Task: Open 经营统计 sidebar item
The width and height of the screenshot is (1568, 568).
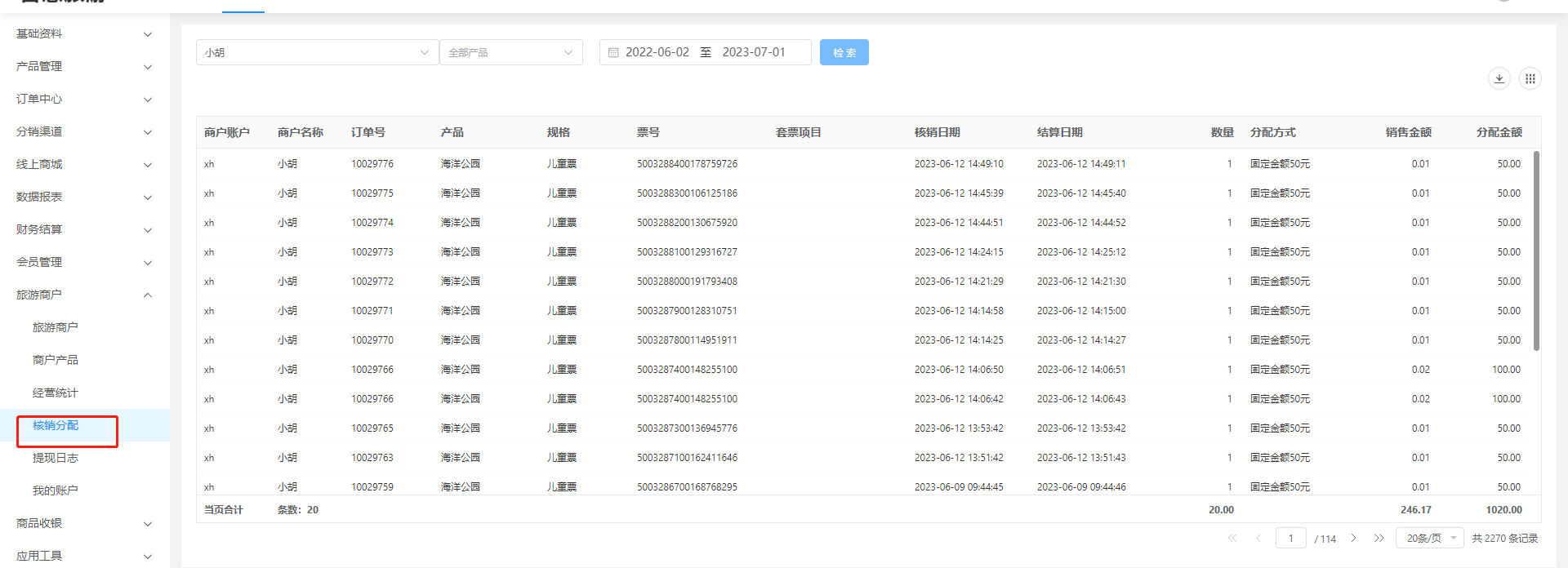Action: coord(56,393)
